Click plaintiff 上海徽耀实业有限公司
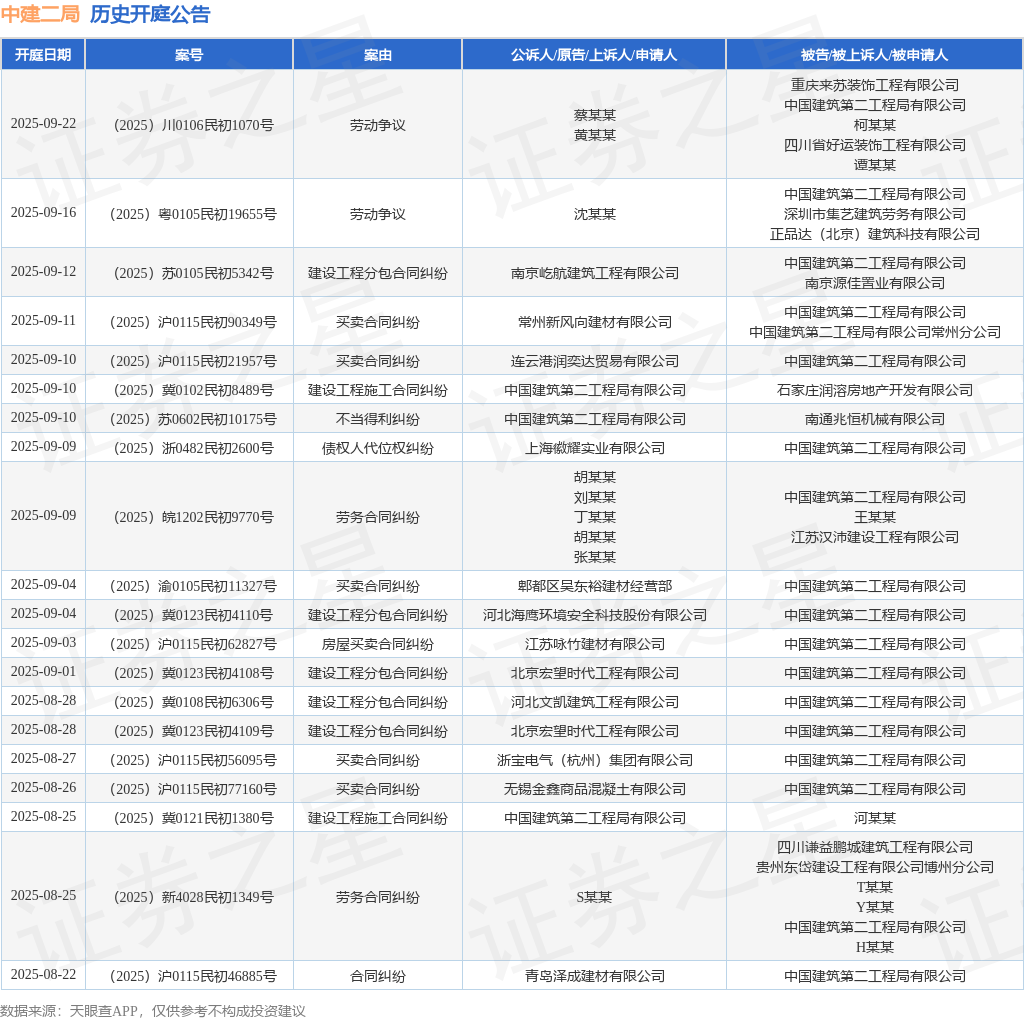Viewport: 1024px width, 1020px height. coord(595,448)
